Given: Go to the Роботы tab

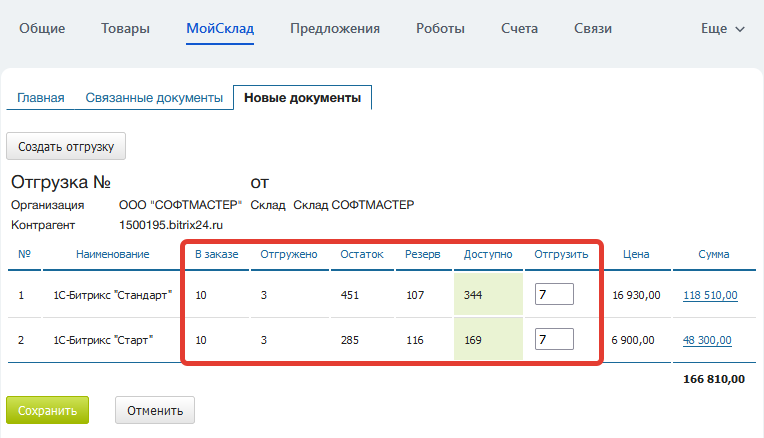Looking at the screenshot, I should coord(440,29).
